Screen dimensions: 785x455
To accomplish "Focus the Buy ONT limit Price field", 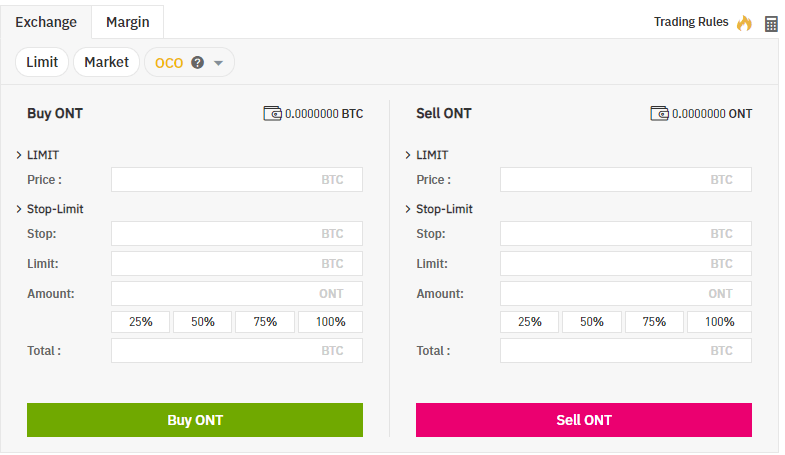I will point(236,180).
